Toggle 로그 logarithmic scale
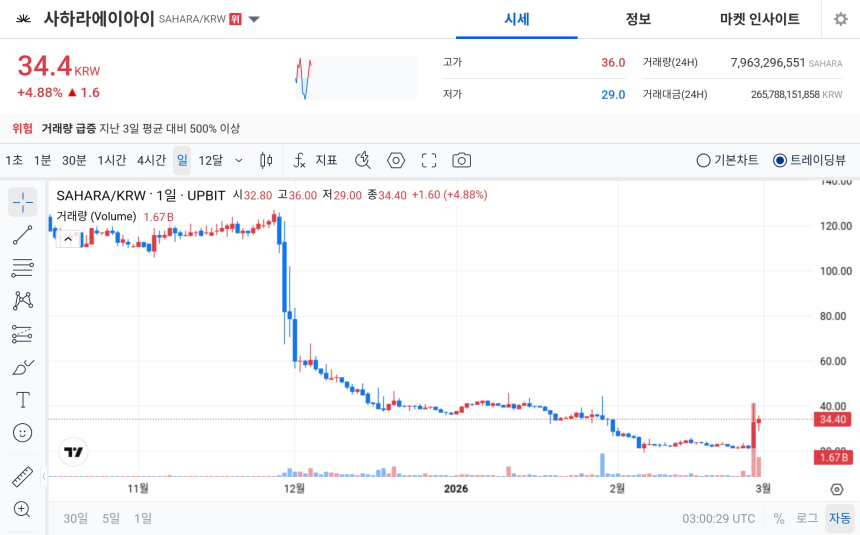This screenshot has height=535, width=860. pos(807,519)
